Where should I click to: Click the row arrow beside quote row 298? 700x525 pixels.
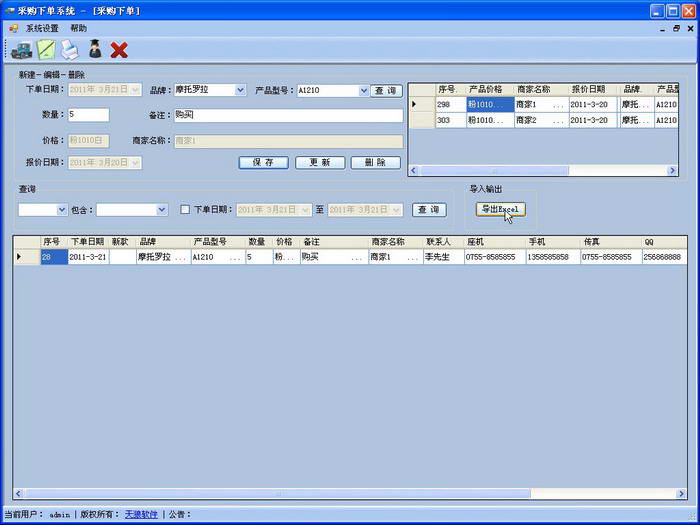tap(416, 104)
